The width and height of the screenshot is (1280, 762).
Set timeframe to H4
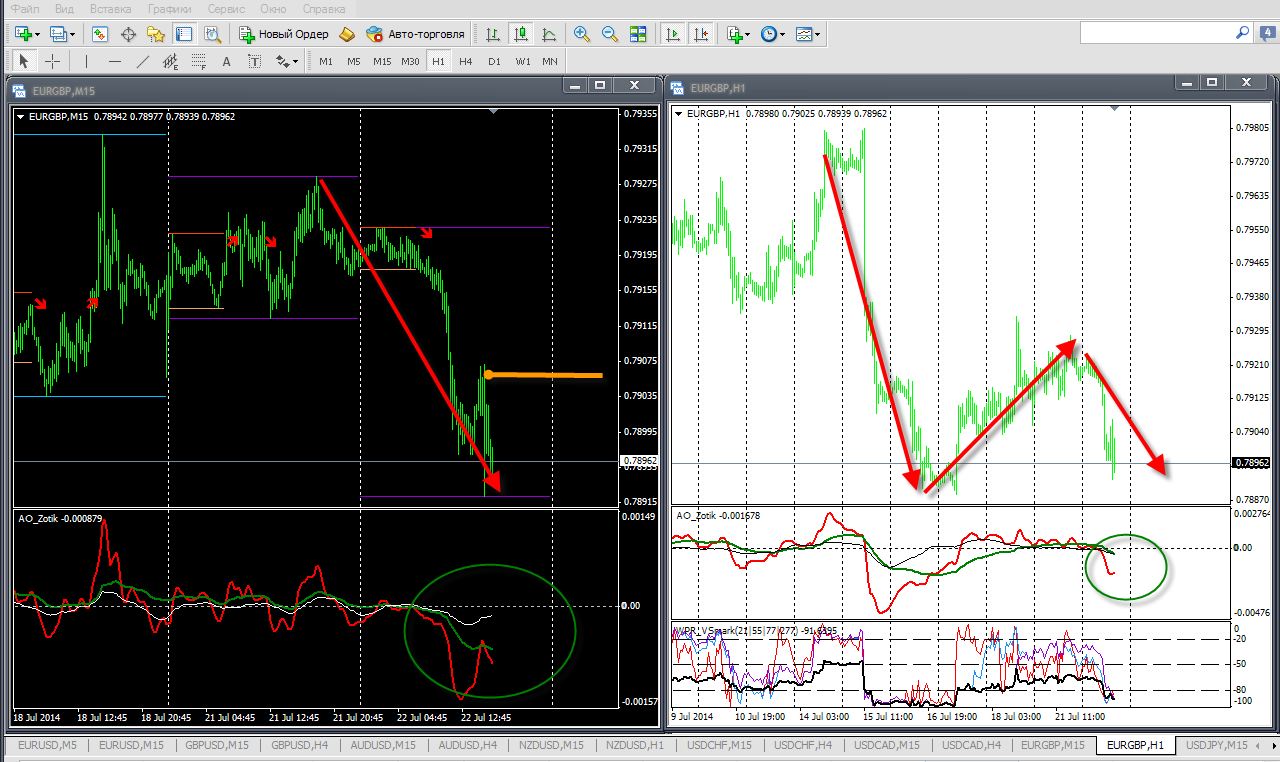click(465, 61)
